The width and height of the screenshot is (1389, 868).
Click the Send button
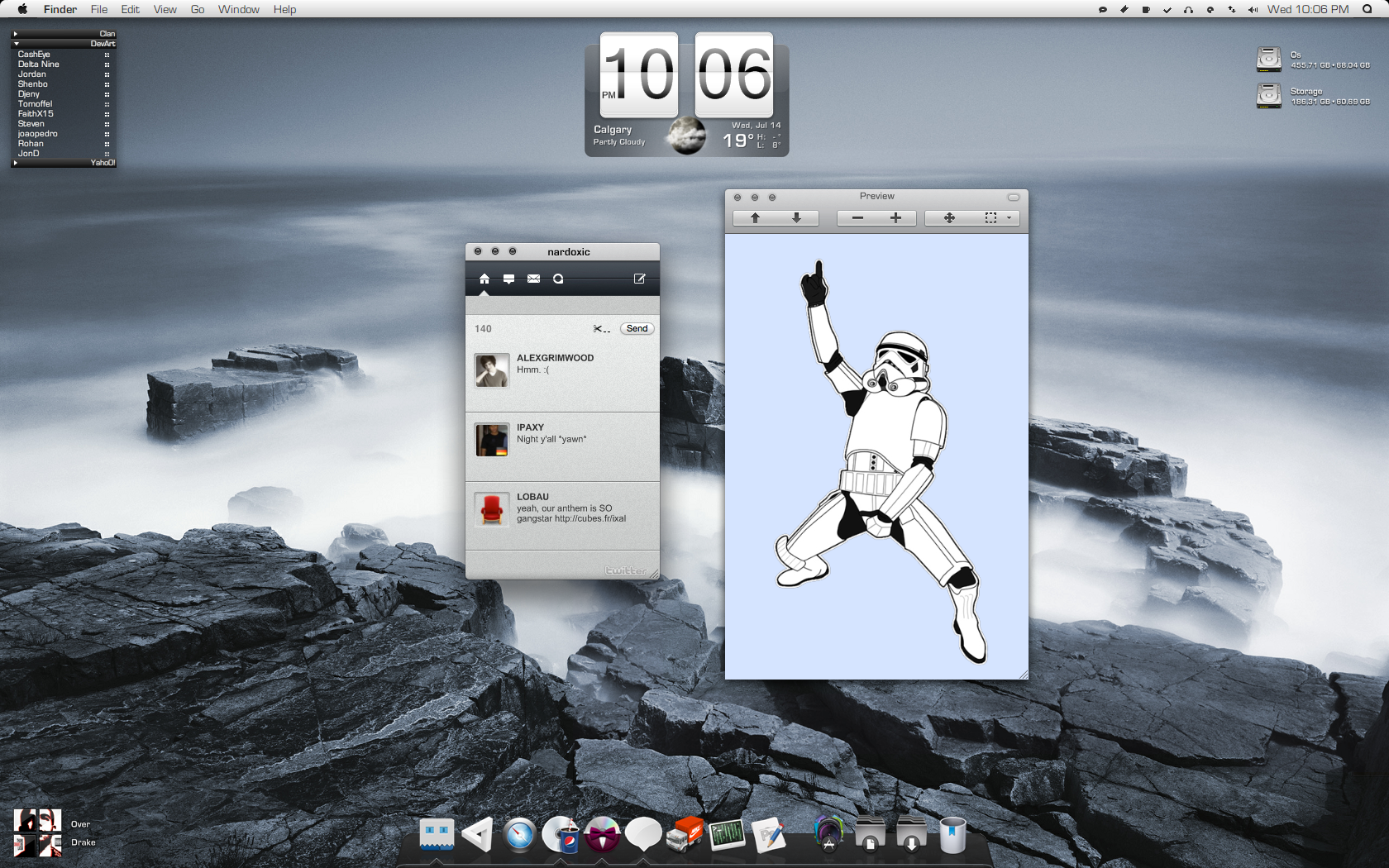(637, 328)
